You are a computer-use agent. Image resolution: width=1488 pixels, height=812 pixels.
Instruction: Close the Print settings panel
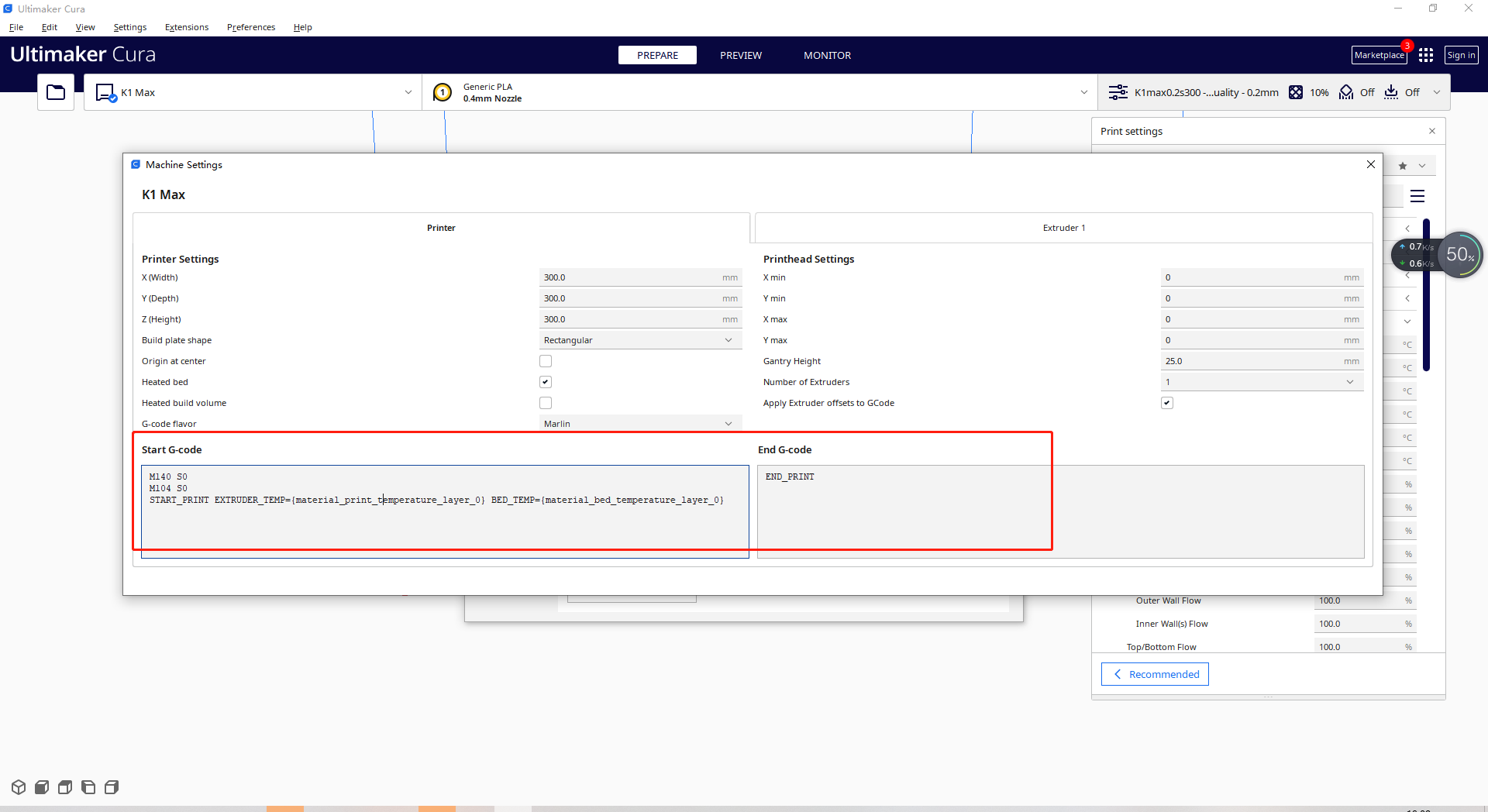coord(1432,131)
